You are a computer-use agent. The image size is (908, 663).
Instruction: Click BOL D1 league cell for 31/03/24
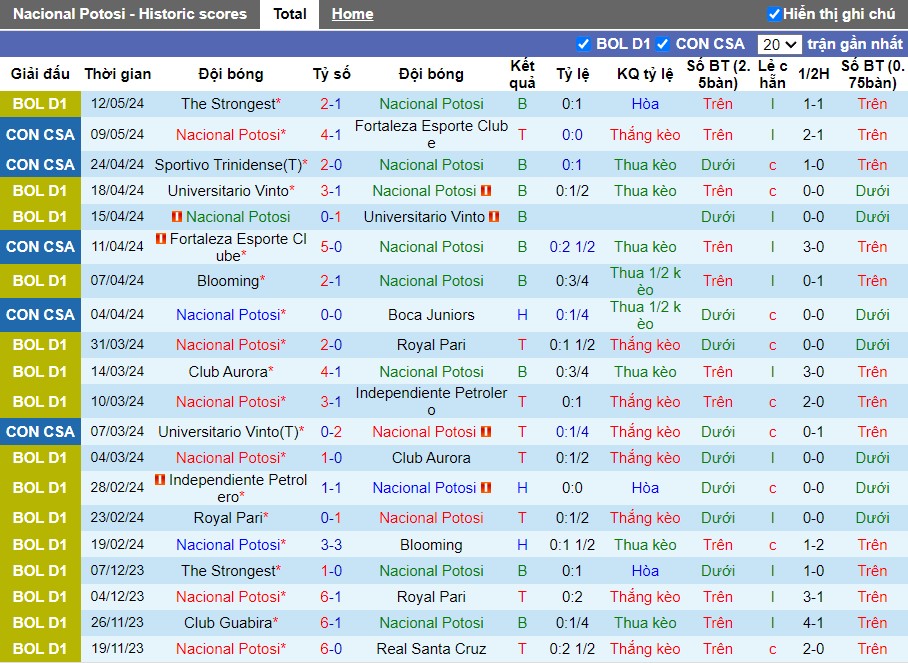click(41, 345)
